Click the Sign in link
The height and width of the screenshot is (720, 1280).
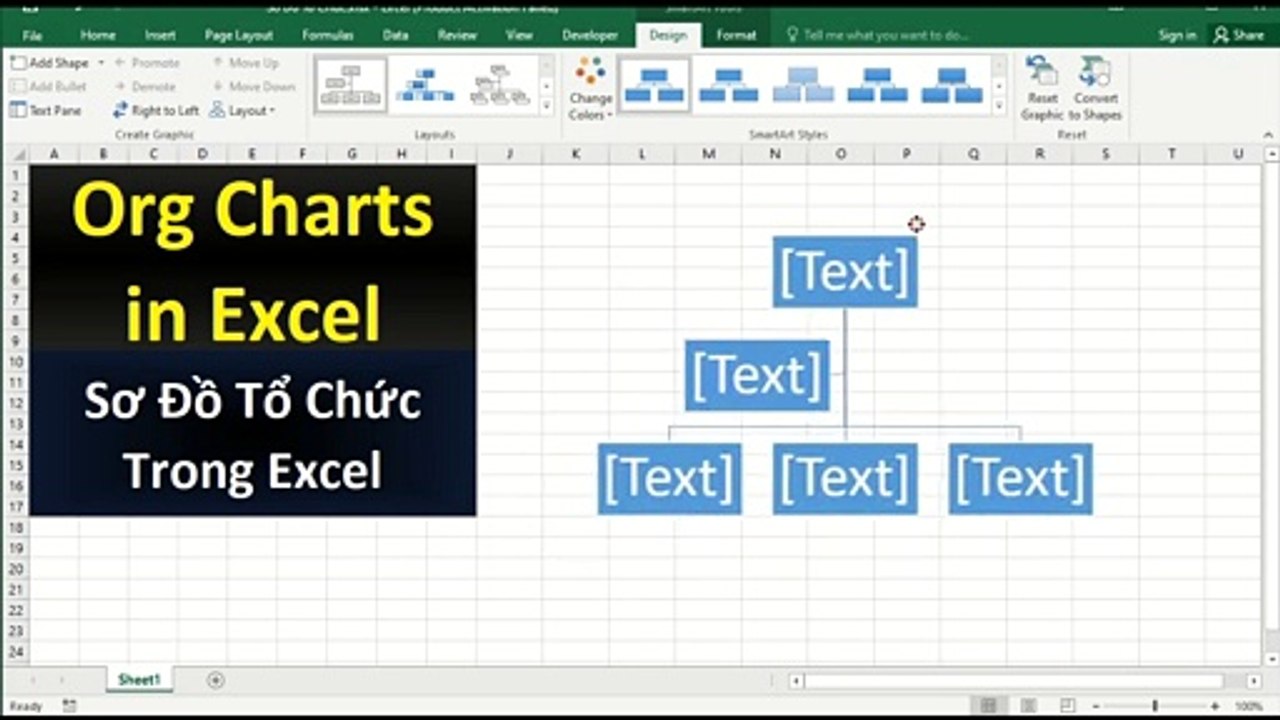pyautogui.click(x=1177, y=35)
